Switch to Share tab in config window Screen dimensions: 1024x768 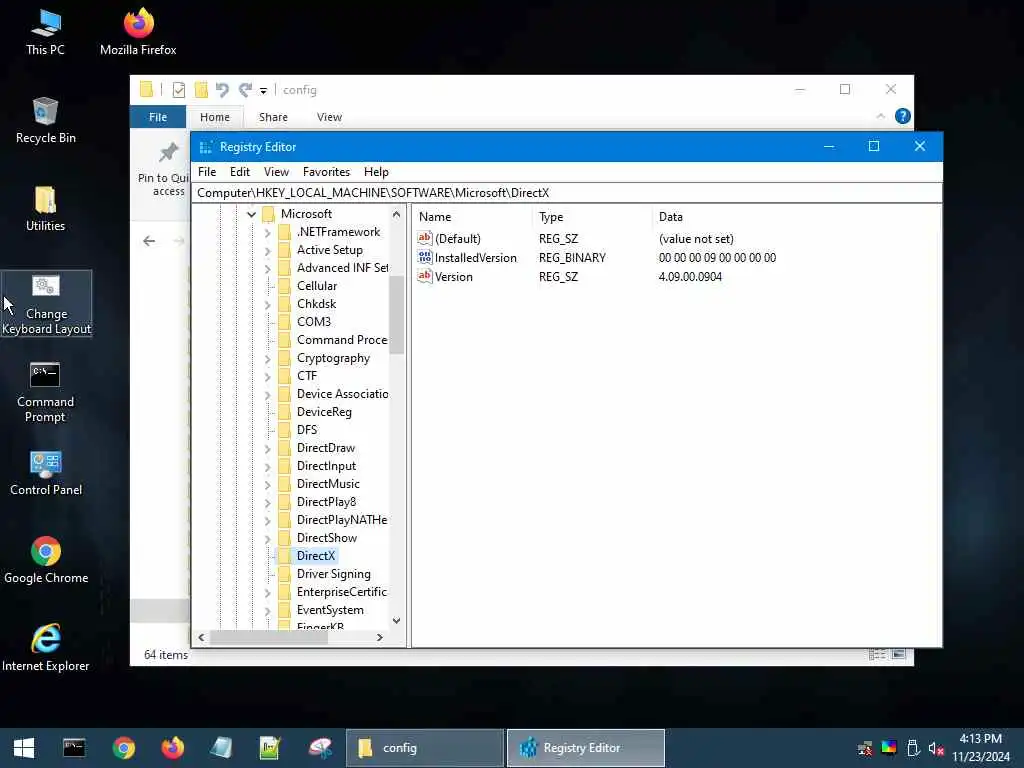[273, 117]
